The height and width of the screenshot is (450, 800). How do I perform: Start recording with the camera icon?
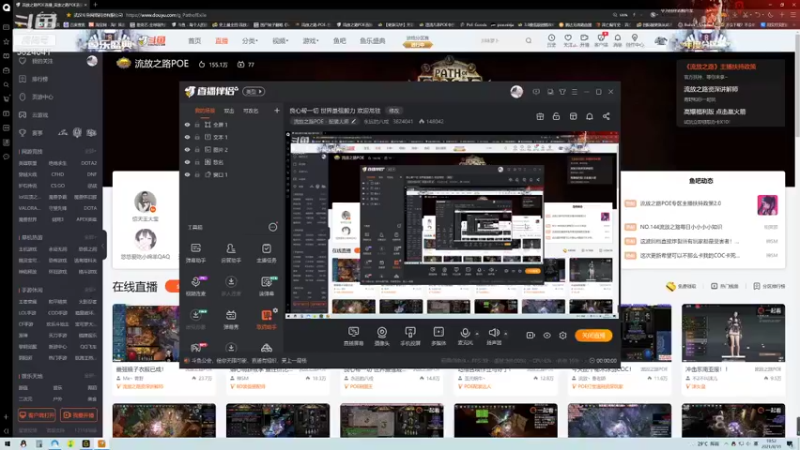point(531,335)
